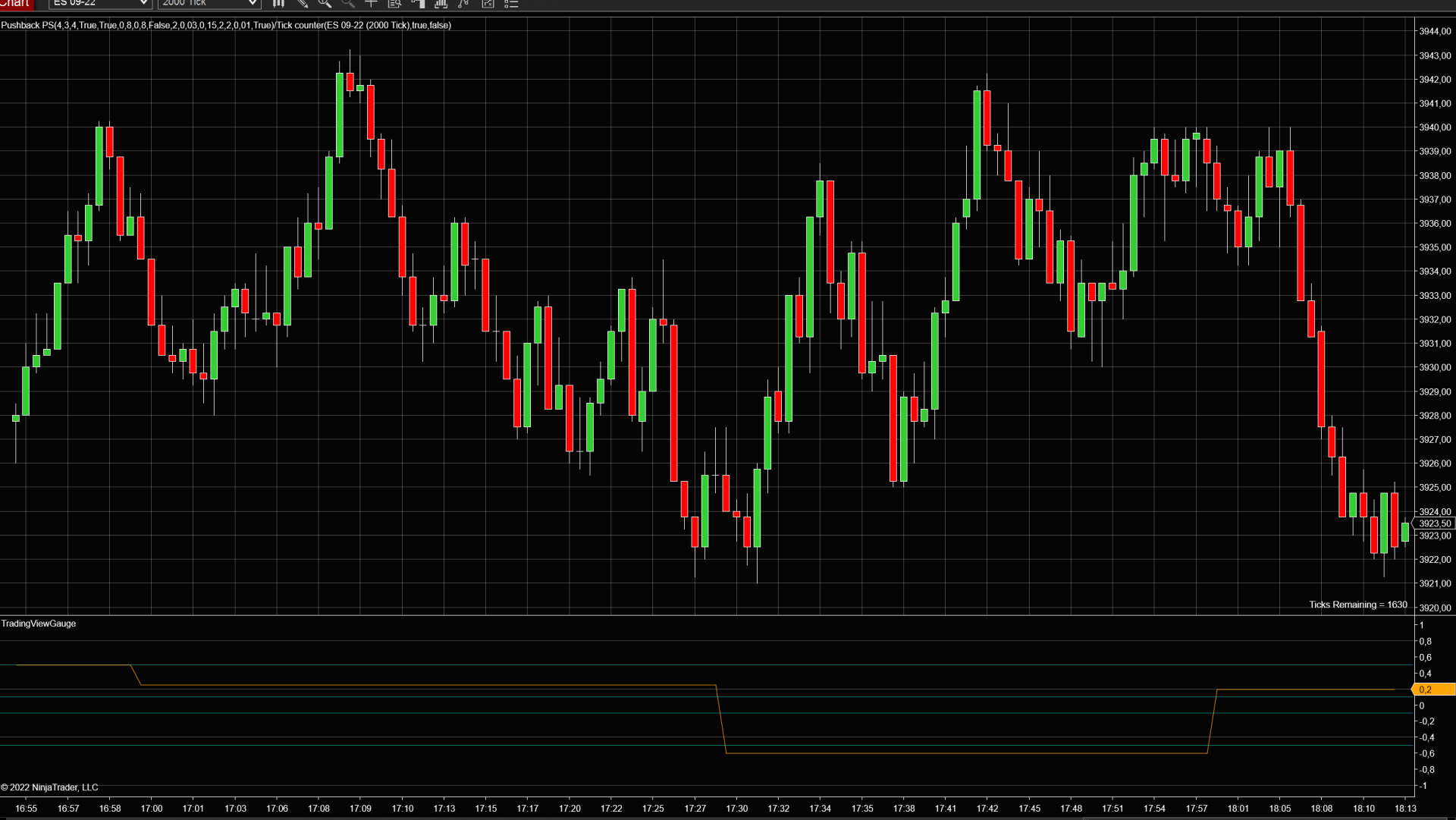Open the indicators icon
The width and height of the screenshot is (1456, 820).
(441, 4)
